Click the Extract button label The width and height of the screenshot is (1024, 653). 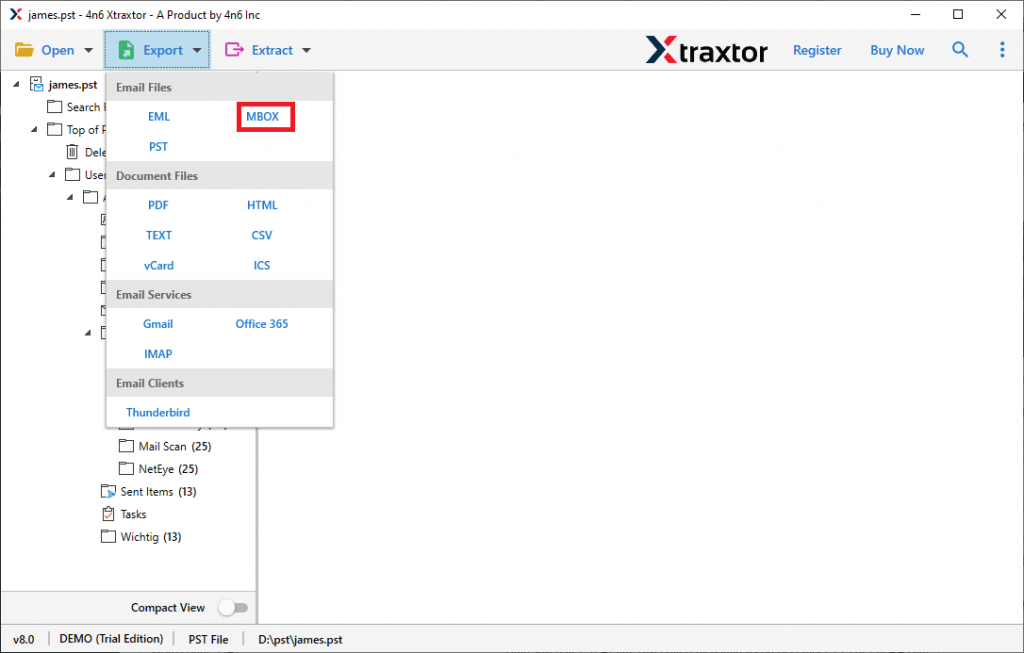[x=272, y=50]
